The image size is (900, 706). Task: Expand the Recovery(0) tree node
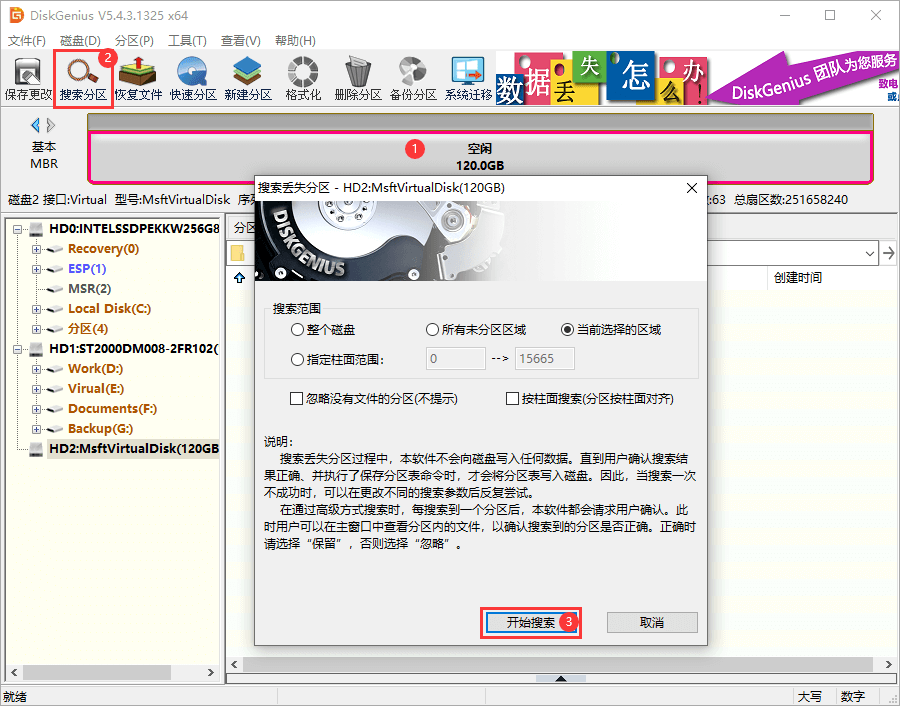(37, 249)
